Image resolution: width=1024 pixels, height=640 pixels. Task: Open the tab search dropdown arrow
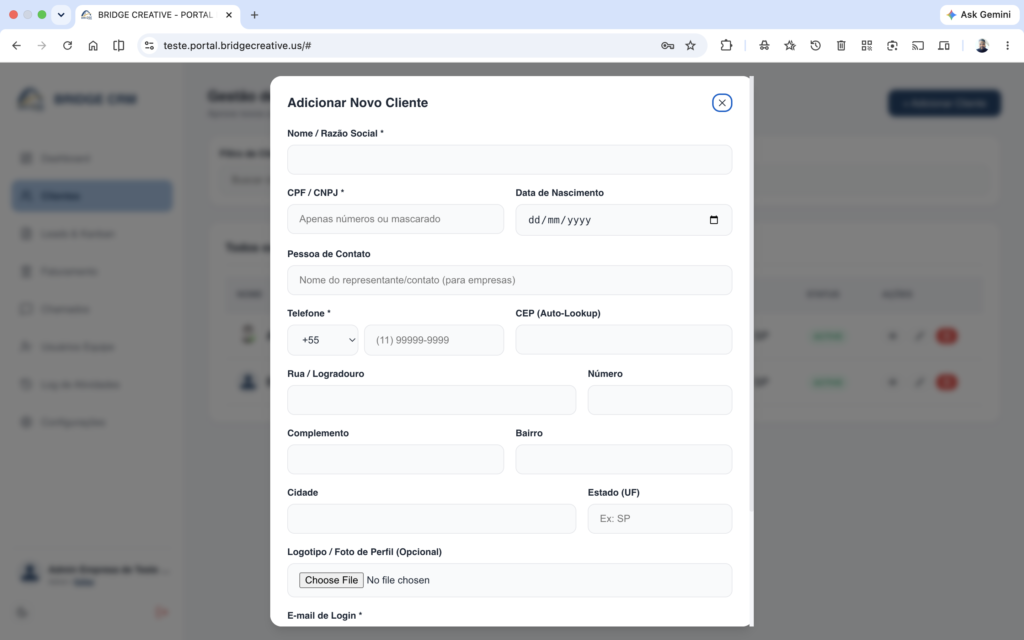point(61,14)
